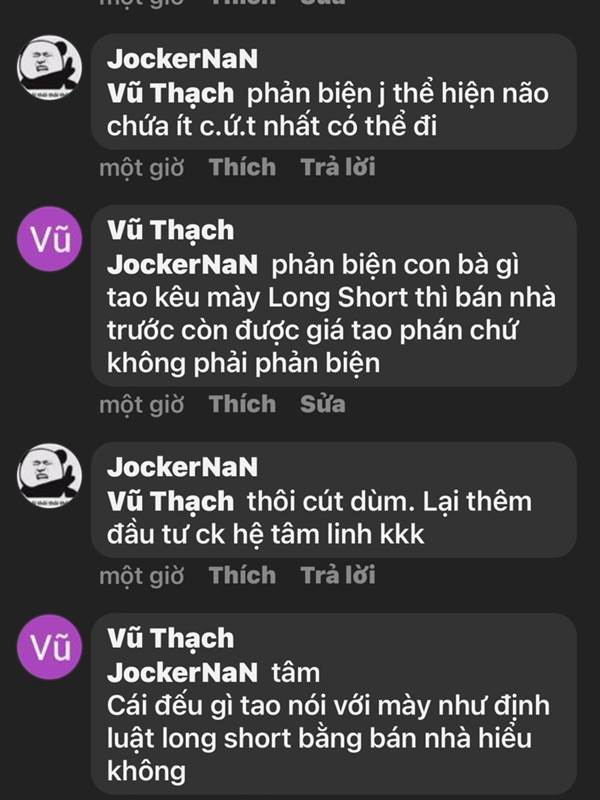The width and height of the screenshot is (600, 800).
Task: Open the author name Vũ Thạch above the 'Long Short' comment
Action: [x=170, y=230]
